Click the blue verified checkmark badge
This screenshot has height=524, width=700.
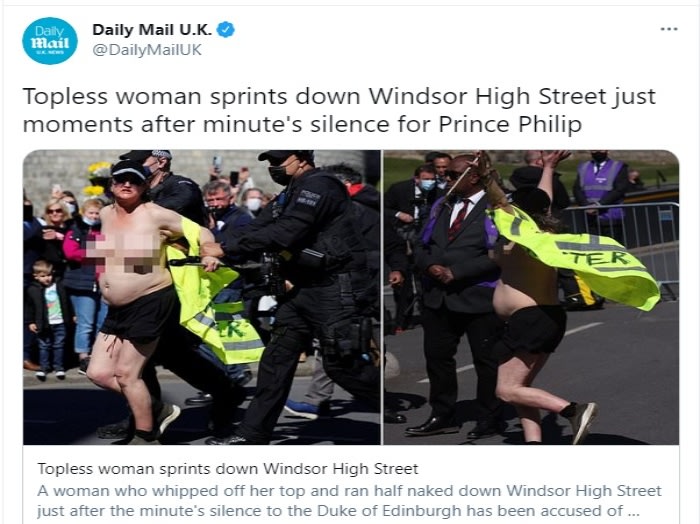pyautogui.click(x=225, y=30)
